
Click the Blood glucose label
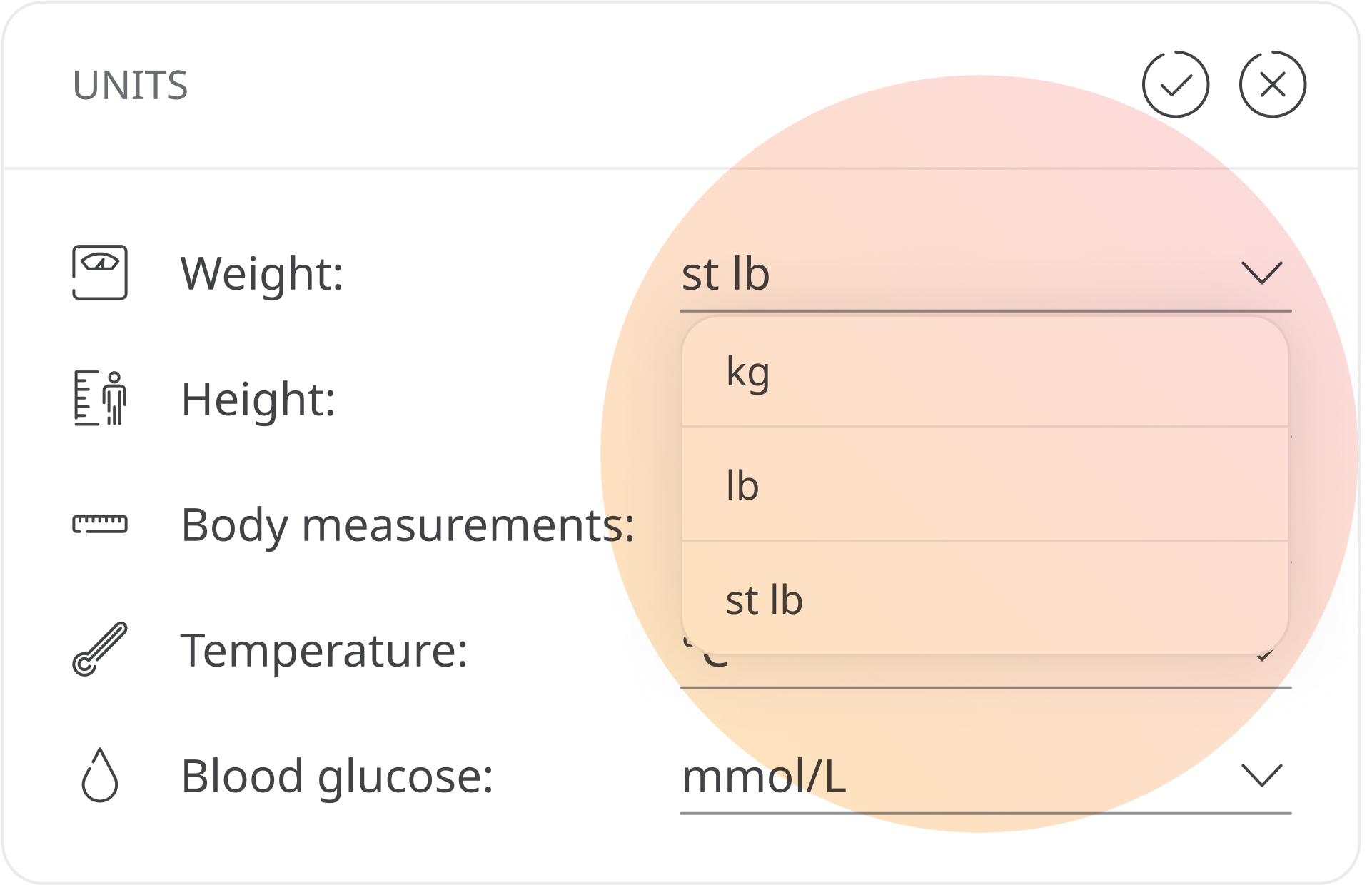337,777
